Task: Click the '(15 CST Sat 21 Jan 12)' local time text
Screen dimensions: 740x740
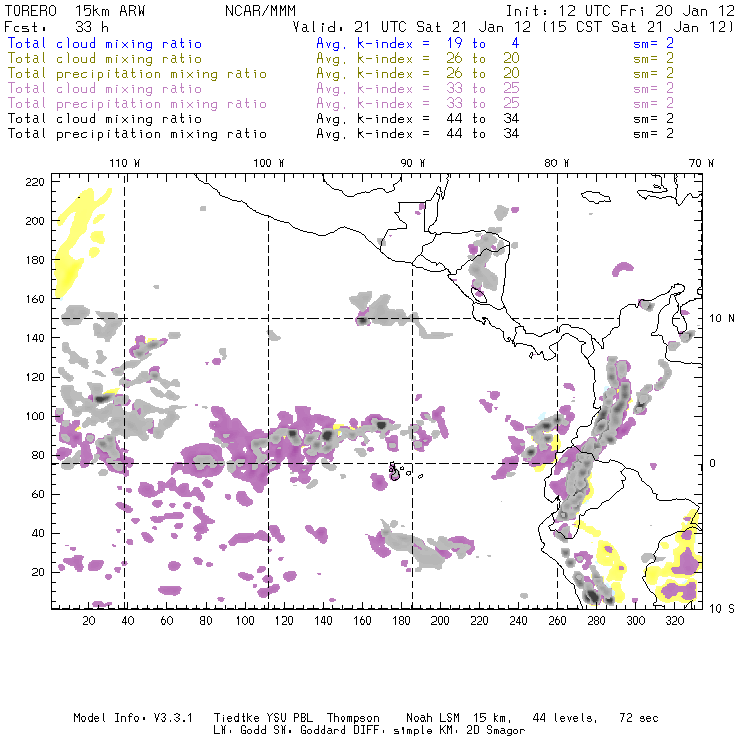Action: click(637, 27)
